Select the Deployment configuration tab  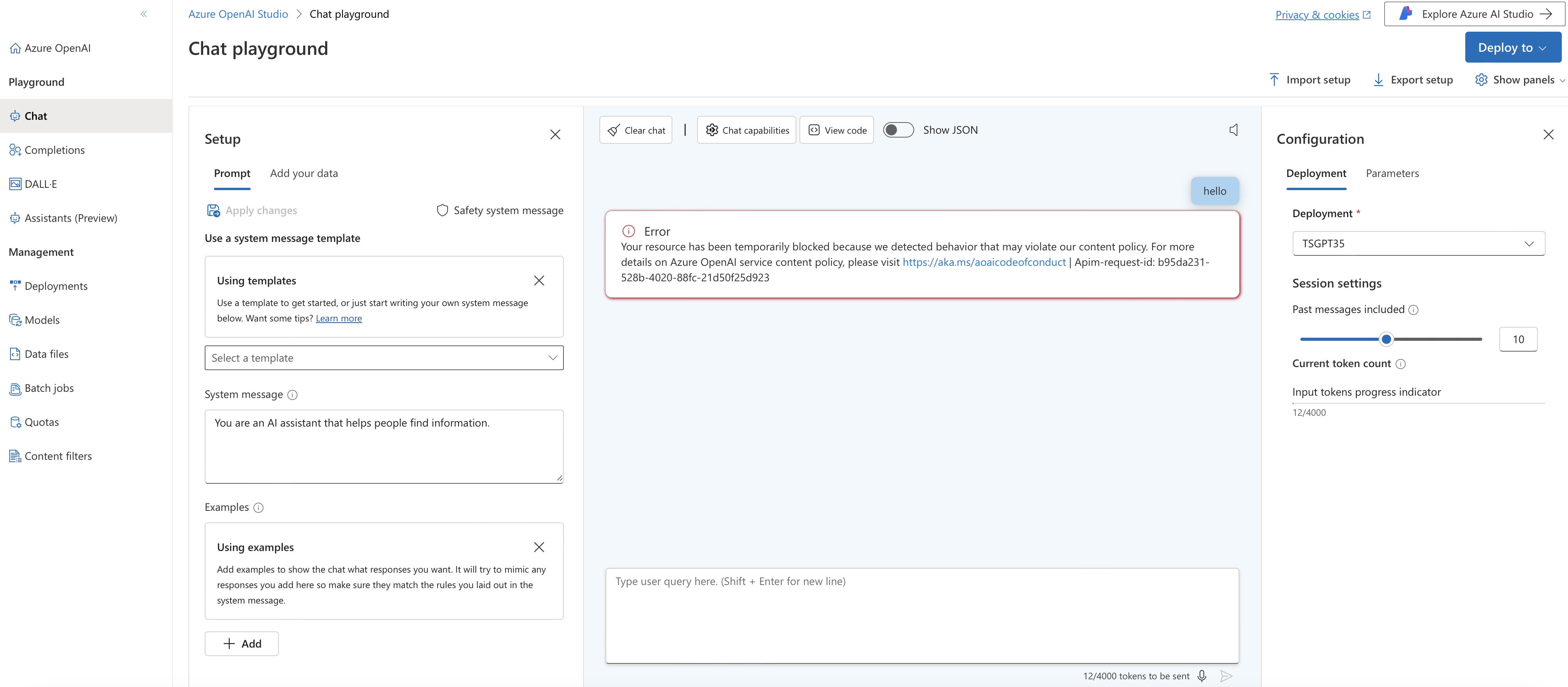(1316, 173)
